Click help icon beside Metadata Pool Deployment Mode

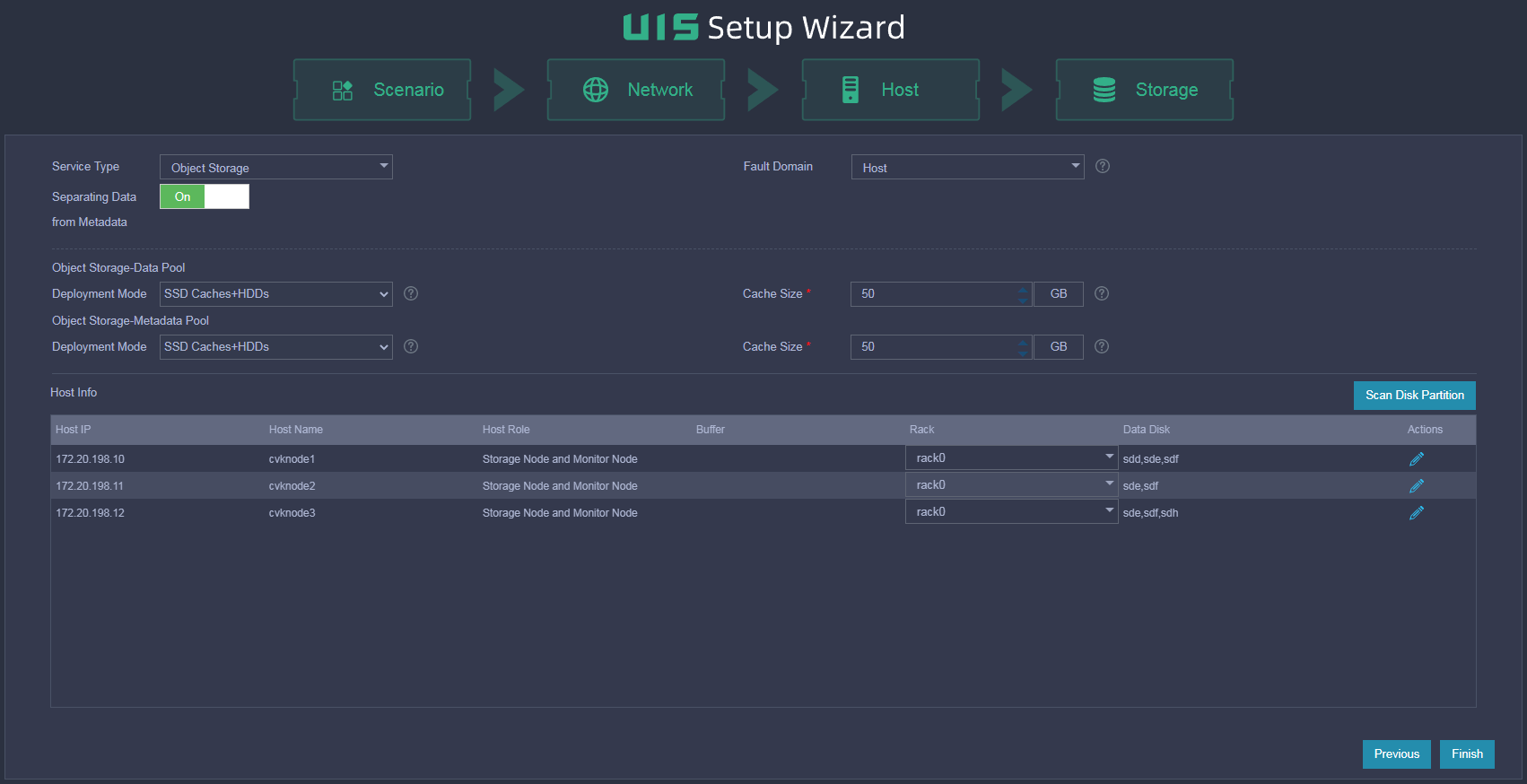(x=411, y=346)
